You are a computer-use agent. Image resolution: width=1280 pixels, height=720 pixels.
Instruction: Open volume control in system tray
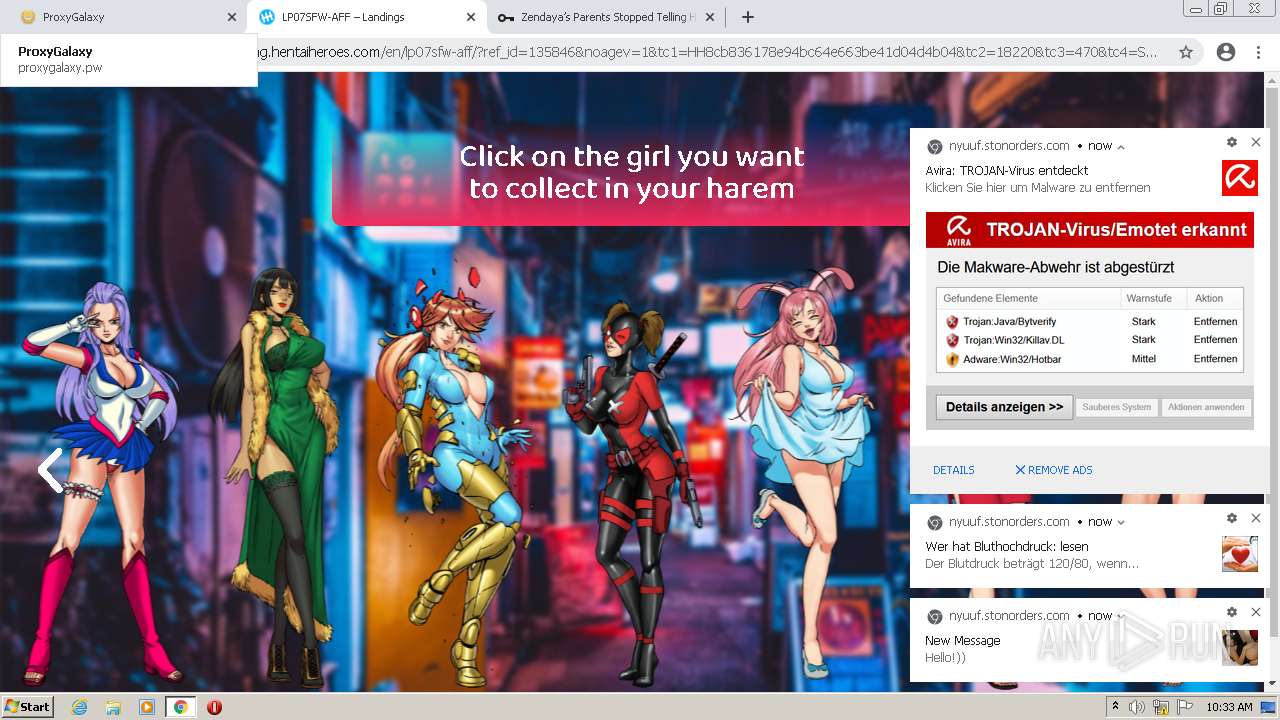[1138, 707]
